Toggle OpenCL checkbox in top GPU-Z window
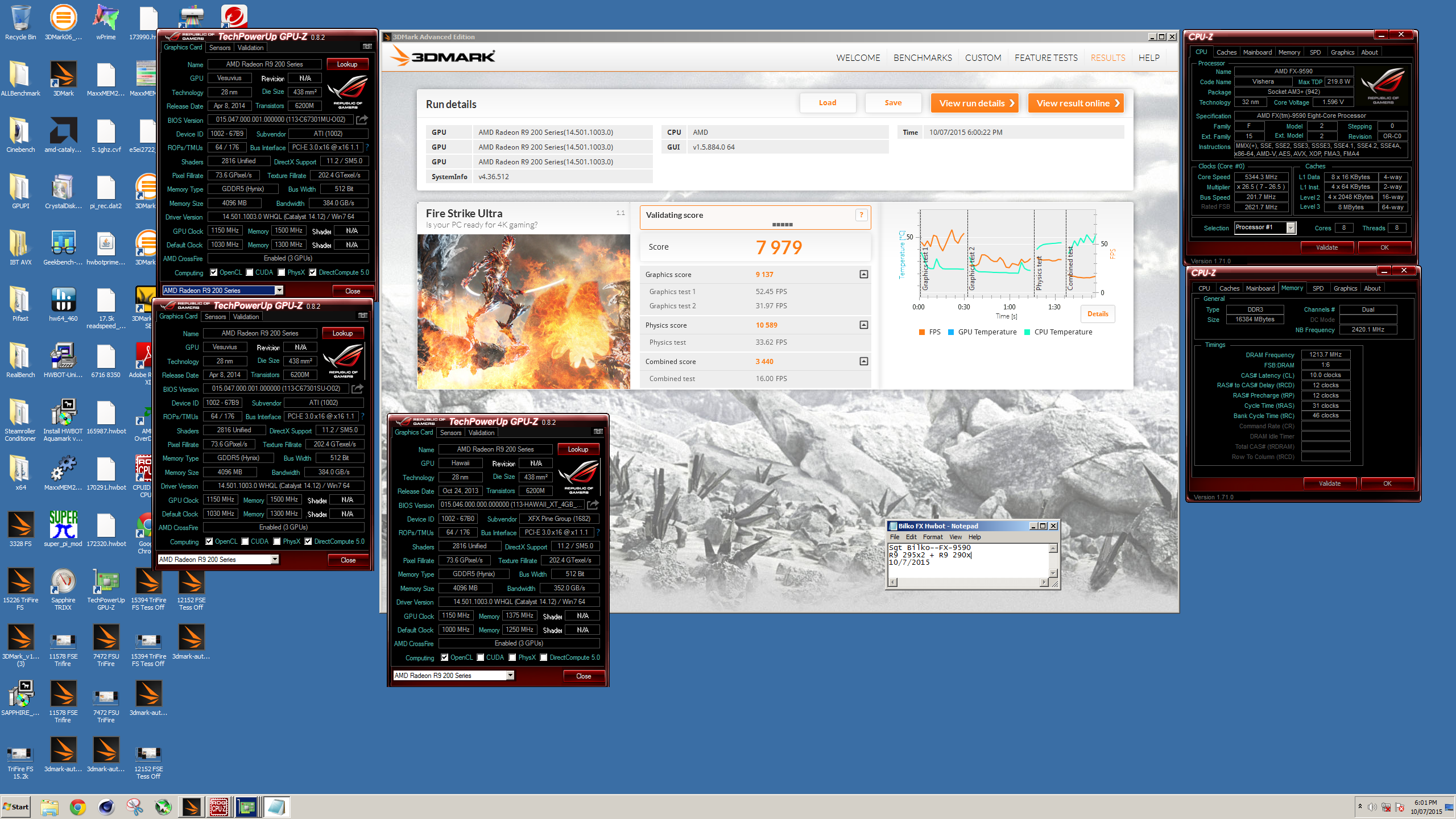Viewport: 1456px width, 819px height. [x=214, y=272]
